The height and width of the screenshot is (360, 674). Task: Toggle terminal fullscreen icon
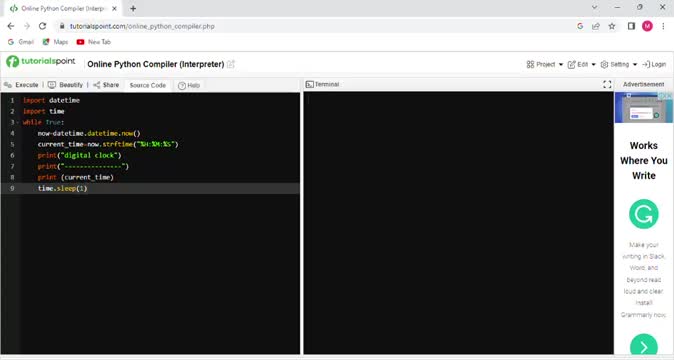click(607, 85)
